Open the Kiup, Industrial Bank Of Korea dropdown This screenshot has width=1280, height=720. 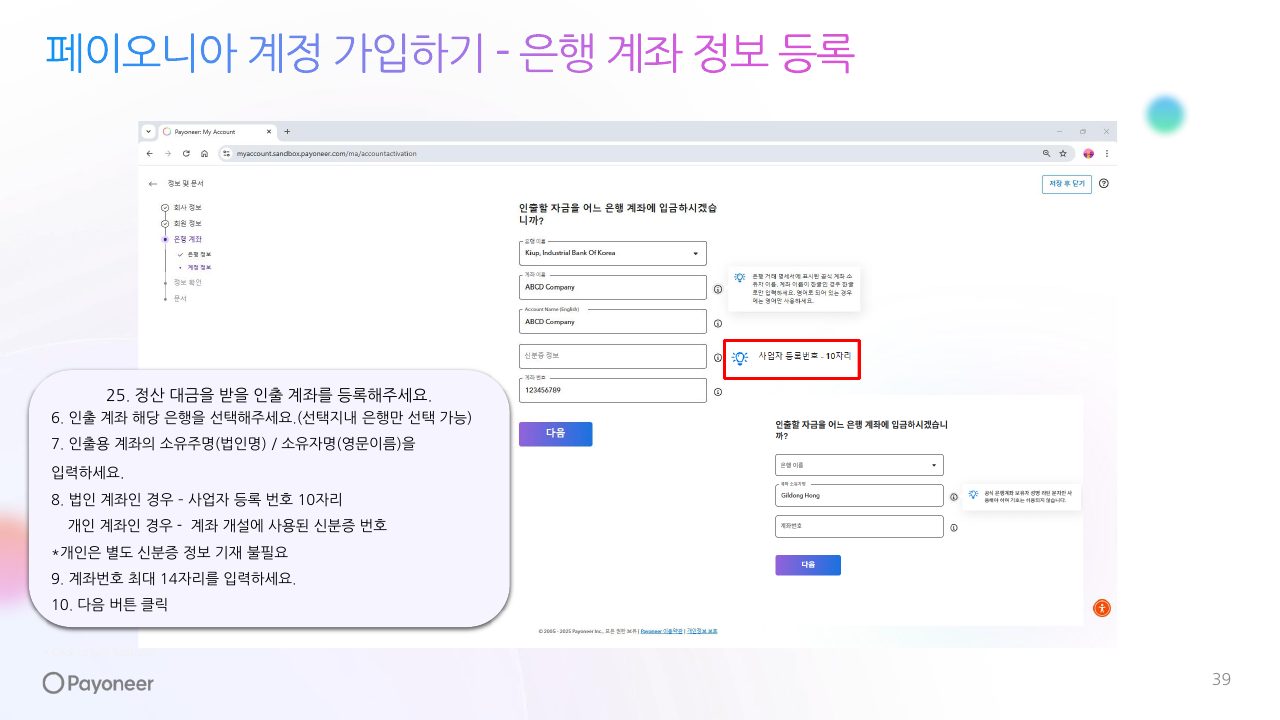(x=612, y=253)
